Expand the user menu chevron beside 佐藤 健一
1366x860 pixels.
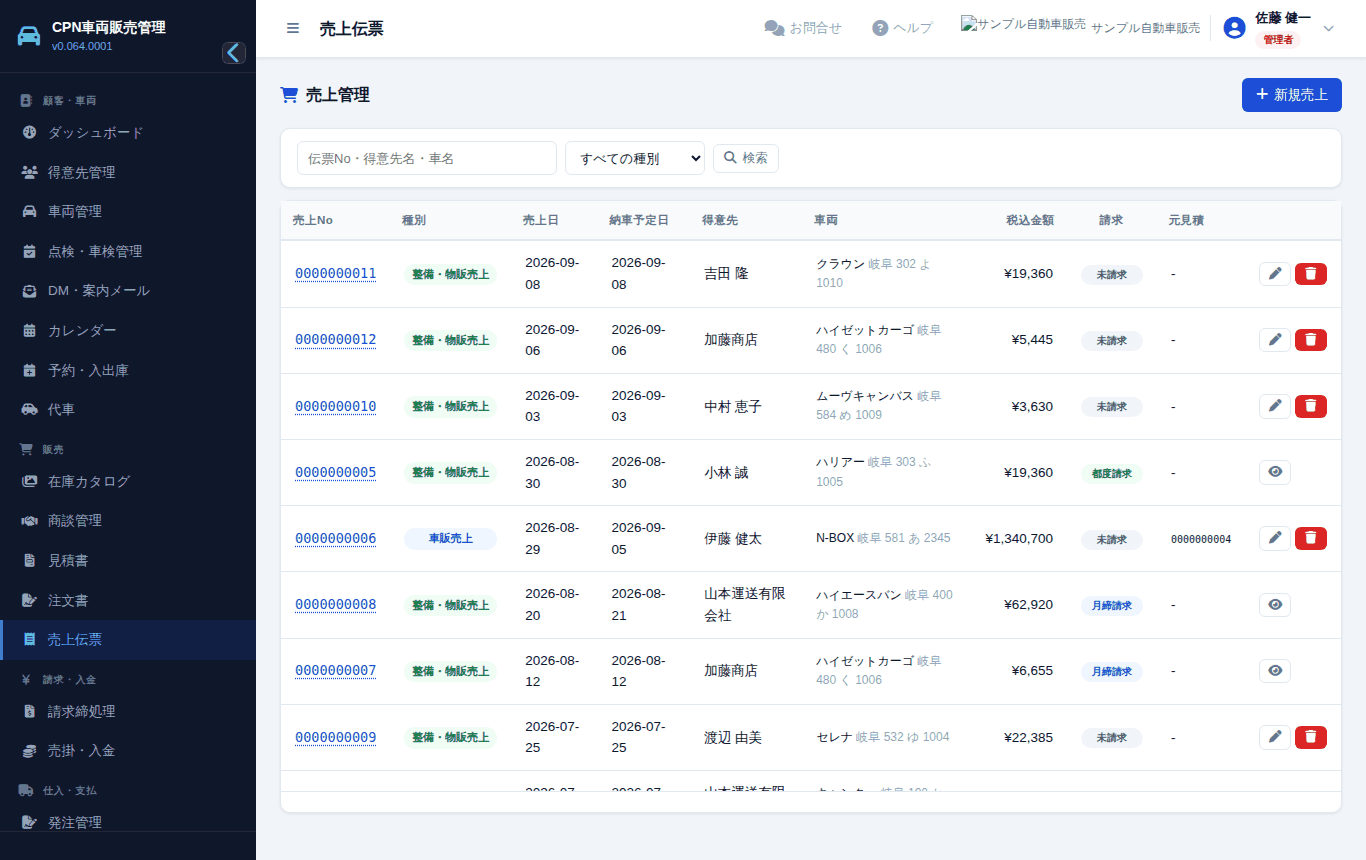click(x=1329, y=28)
